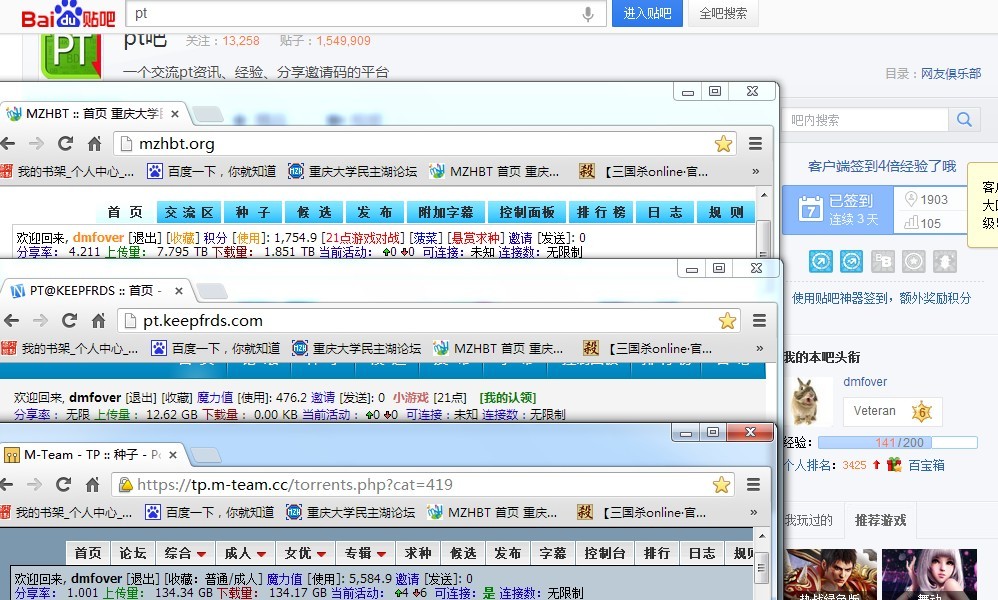Bookmark star in pt.keepfrds.com address bar

click(x=727, y=321)
